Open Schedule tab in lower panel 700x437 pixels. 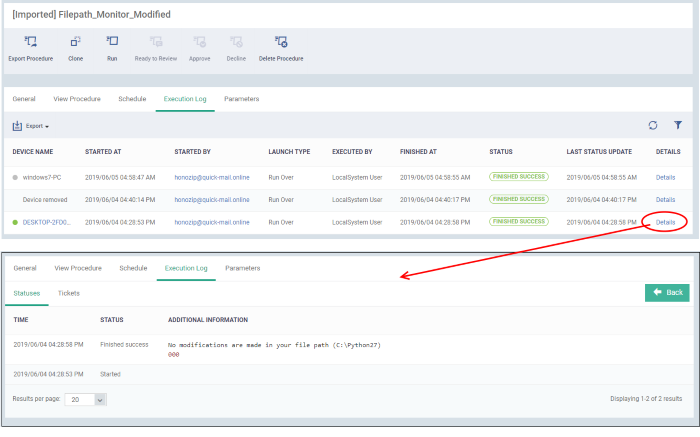[x=133, y=268]
